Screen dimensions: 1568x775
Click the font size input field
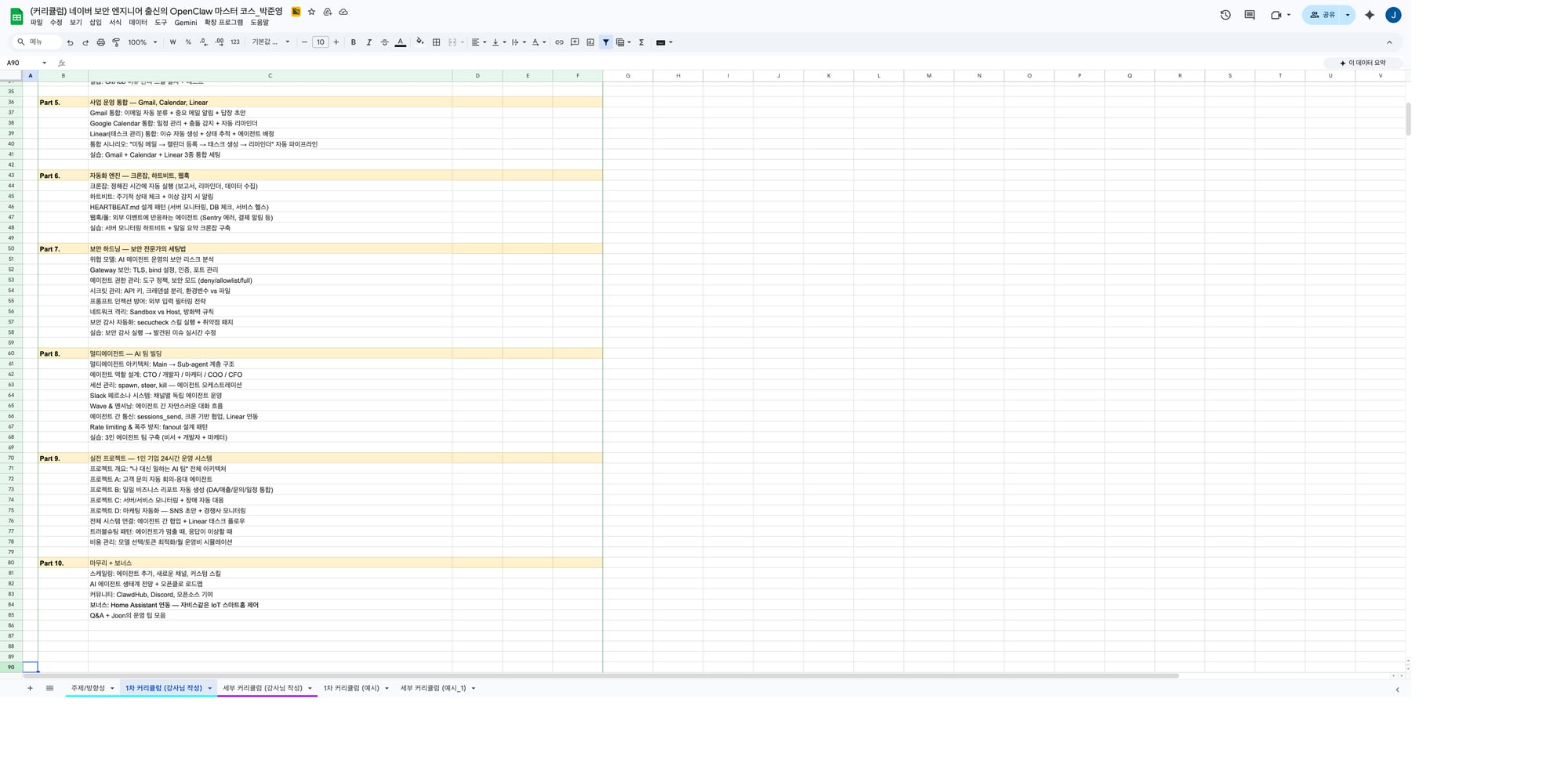pyautogui.click(x=320, y=42)
